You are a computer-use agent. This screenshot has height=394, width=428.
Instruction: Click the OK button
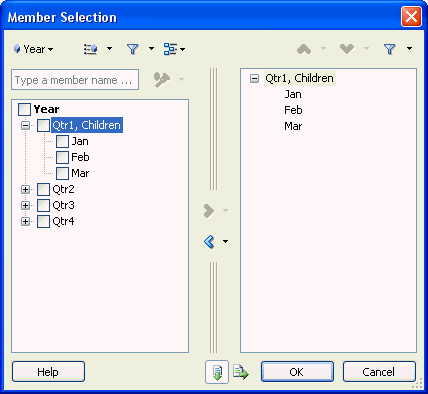tap(297, 372)
